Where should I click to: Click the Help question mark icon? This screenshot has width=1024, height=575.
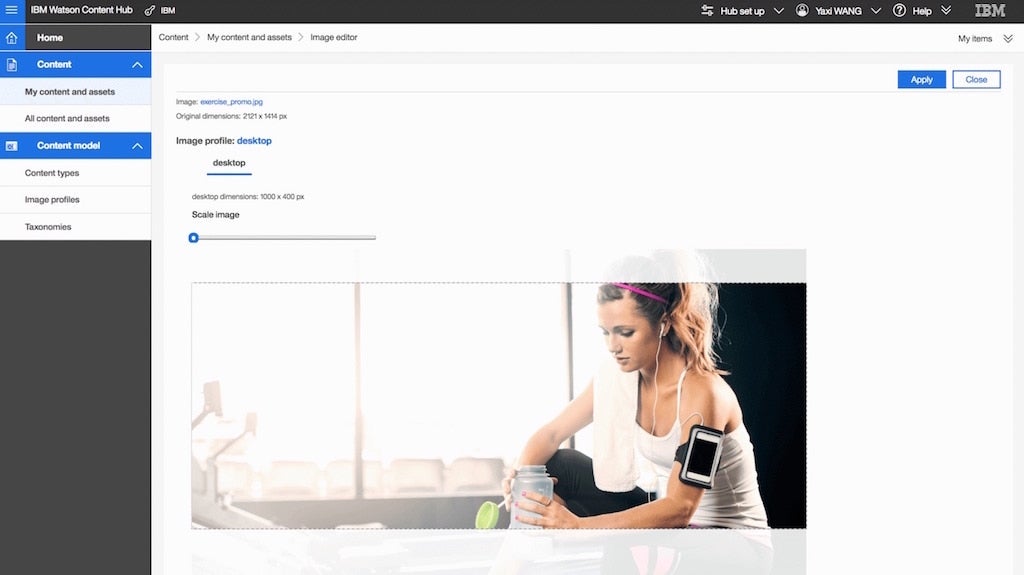[899, 10]
